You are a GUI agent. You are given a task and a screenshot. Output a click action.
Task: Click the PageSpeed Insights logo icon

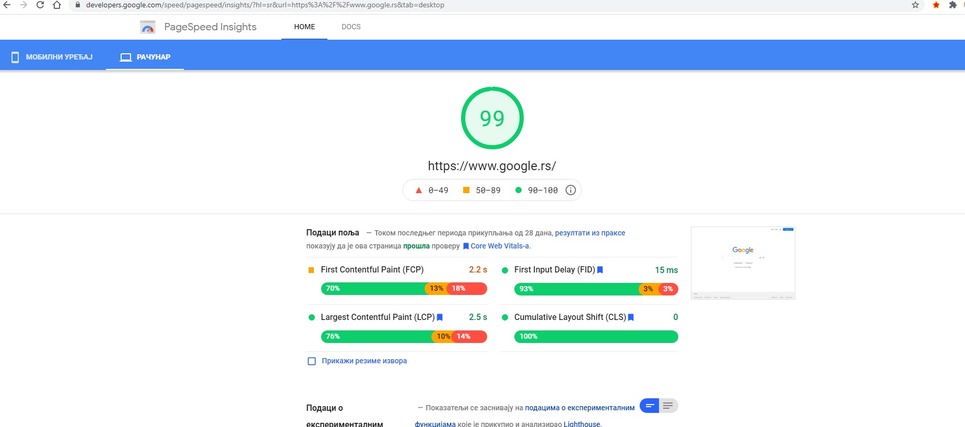point(148,27)
